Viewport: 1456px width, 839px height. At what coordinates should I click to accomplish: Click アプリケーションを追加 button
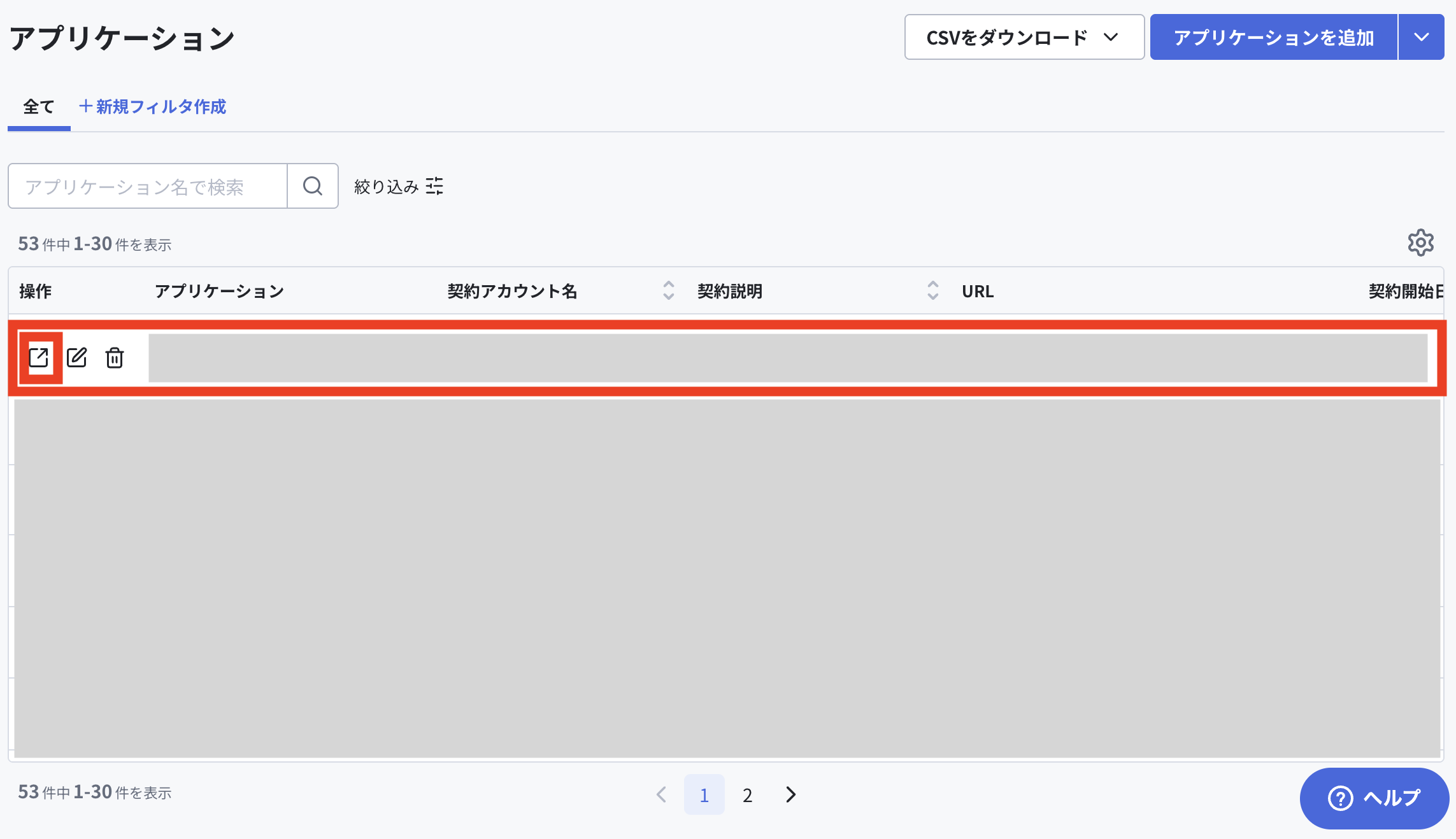click(x=1274, y=37)
